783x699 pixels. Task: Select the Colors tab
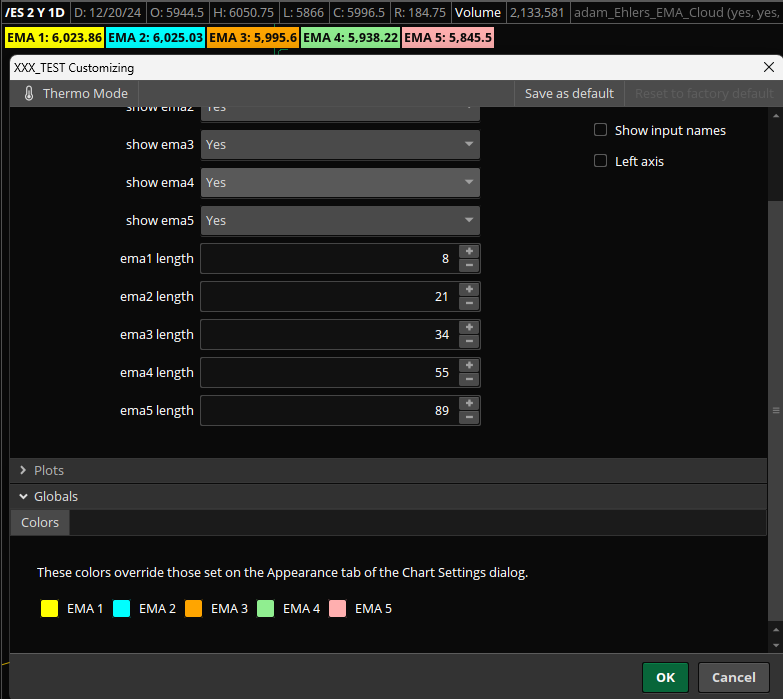coord(40,522)
